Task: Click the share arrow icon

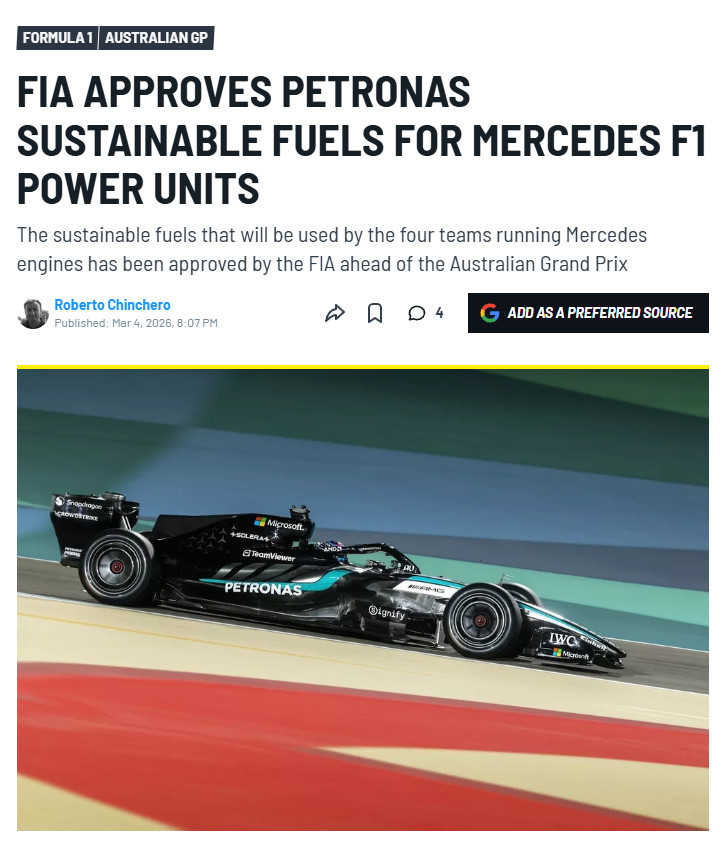Action: (x=335, y=313)
